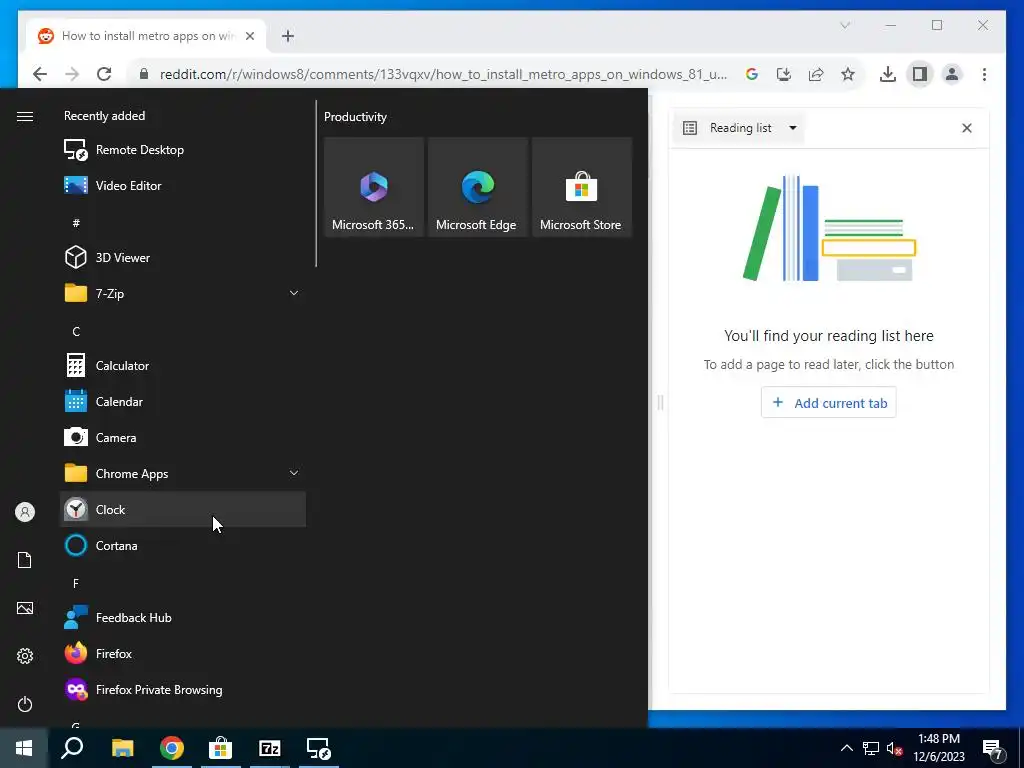Launch Video Editor from Recently added

pyautogui.click(x=183, y=185)
